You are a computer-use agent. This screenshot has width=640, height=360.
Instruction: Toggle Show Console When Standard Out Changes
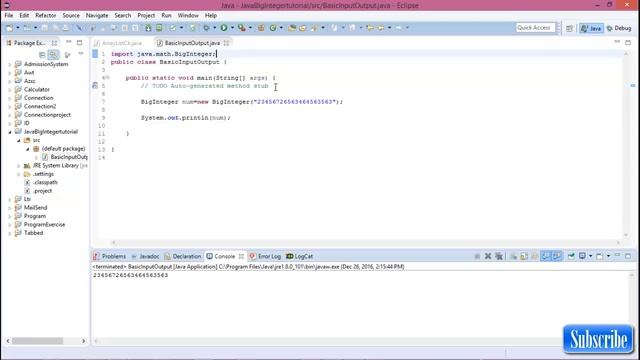point(545,256)
